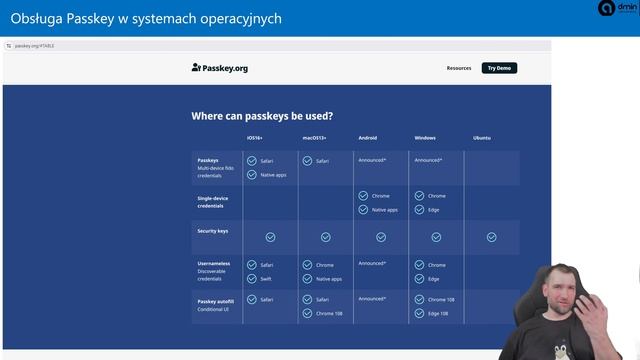The height and width of the screenshot is (360, 640).
Task: Click Security keys checkmark under Android
Action: (x=381, y=237)
